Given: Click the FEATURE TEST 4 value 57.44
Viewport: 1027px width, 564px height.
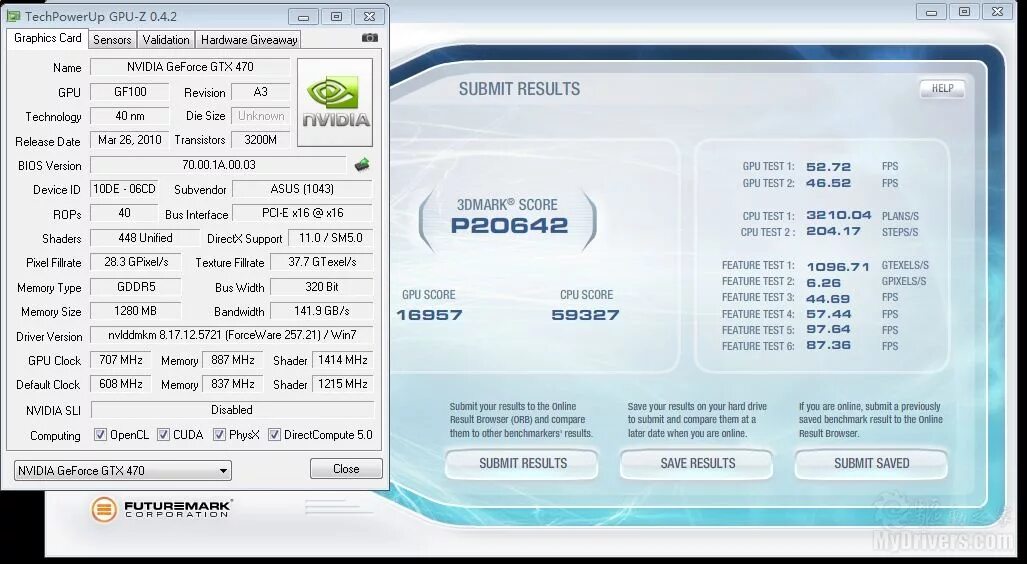Looking at the screenshot, I should click(x=829, y=314).
